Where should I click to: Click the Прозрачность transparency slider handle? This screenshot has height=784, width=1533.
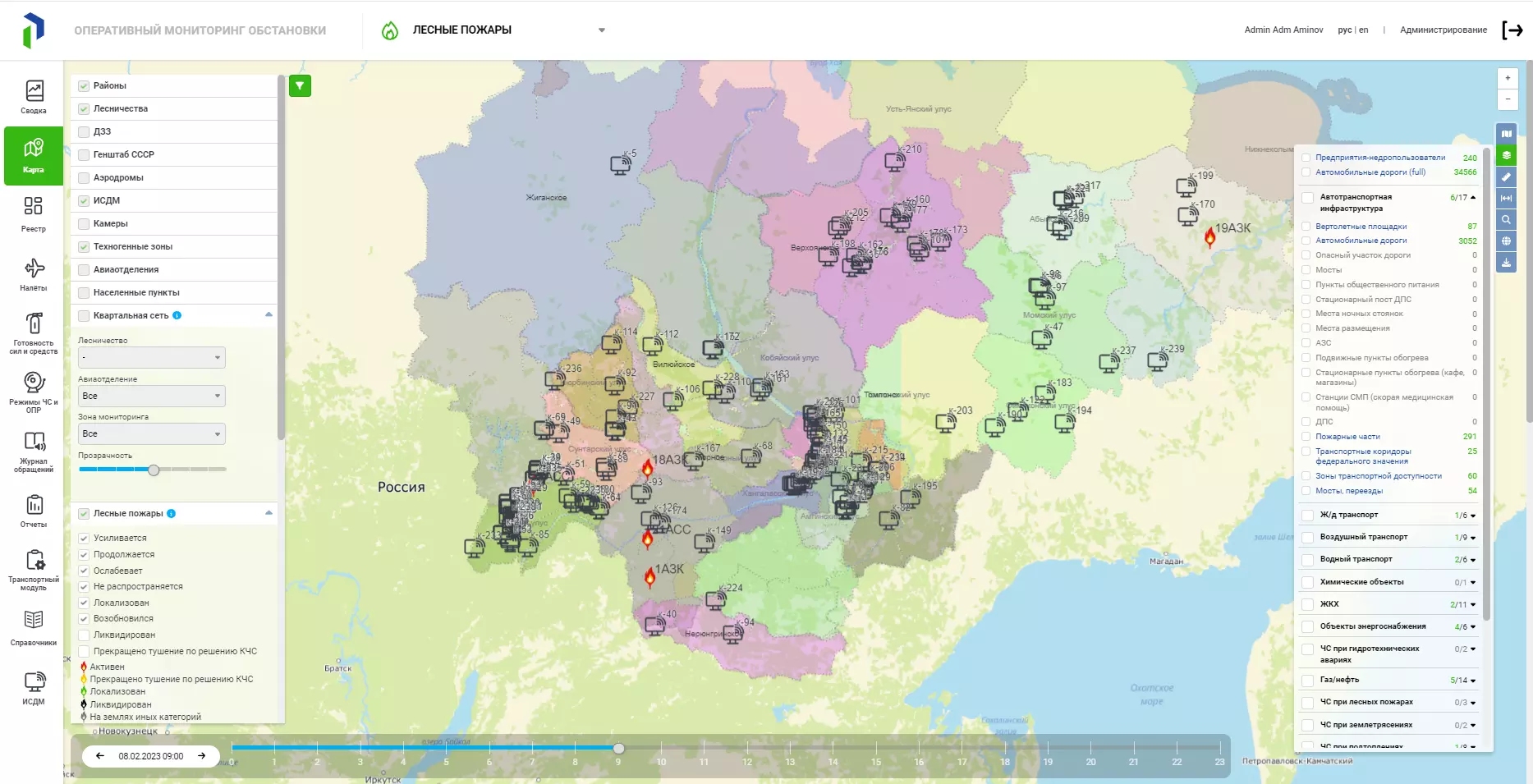pos(154,470)
